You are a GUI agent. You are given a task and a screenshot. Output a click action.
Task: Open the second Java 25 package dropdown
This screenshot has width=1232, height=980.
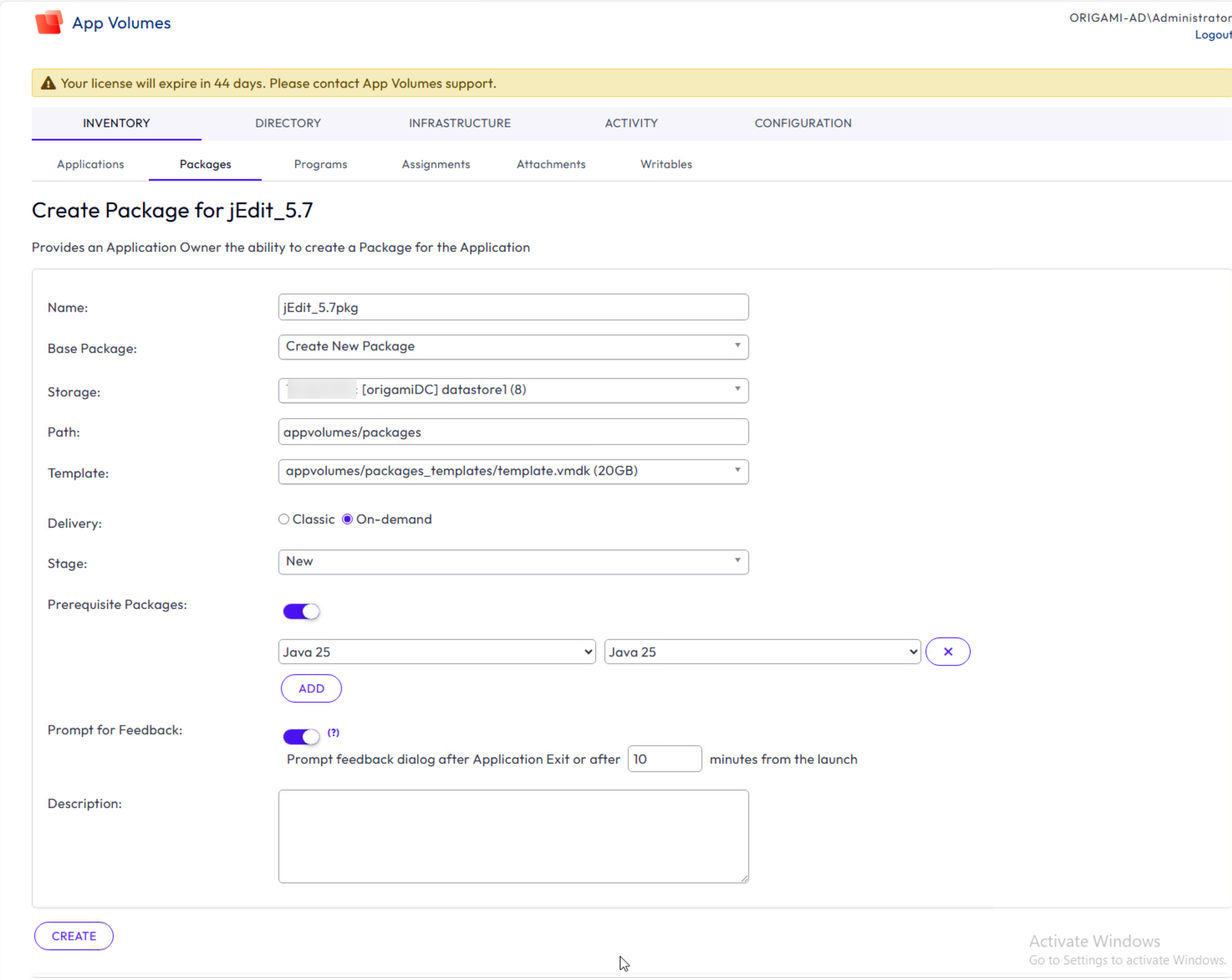(x=762, y=652)
